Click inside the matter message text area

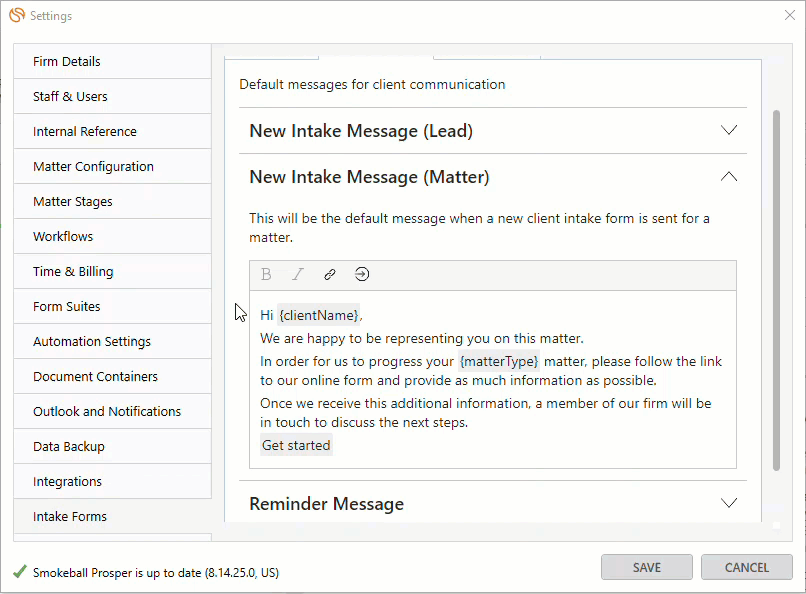pyautogui.click(x=492, y=380)
